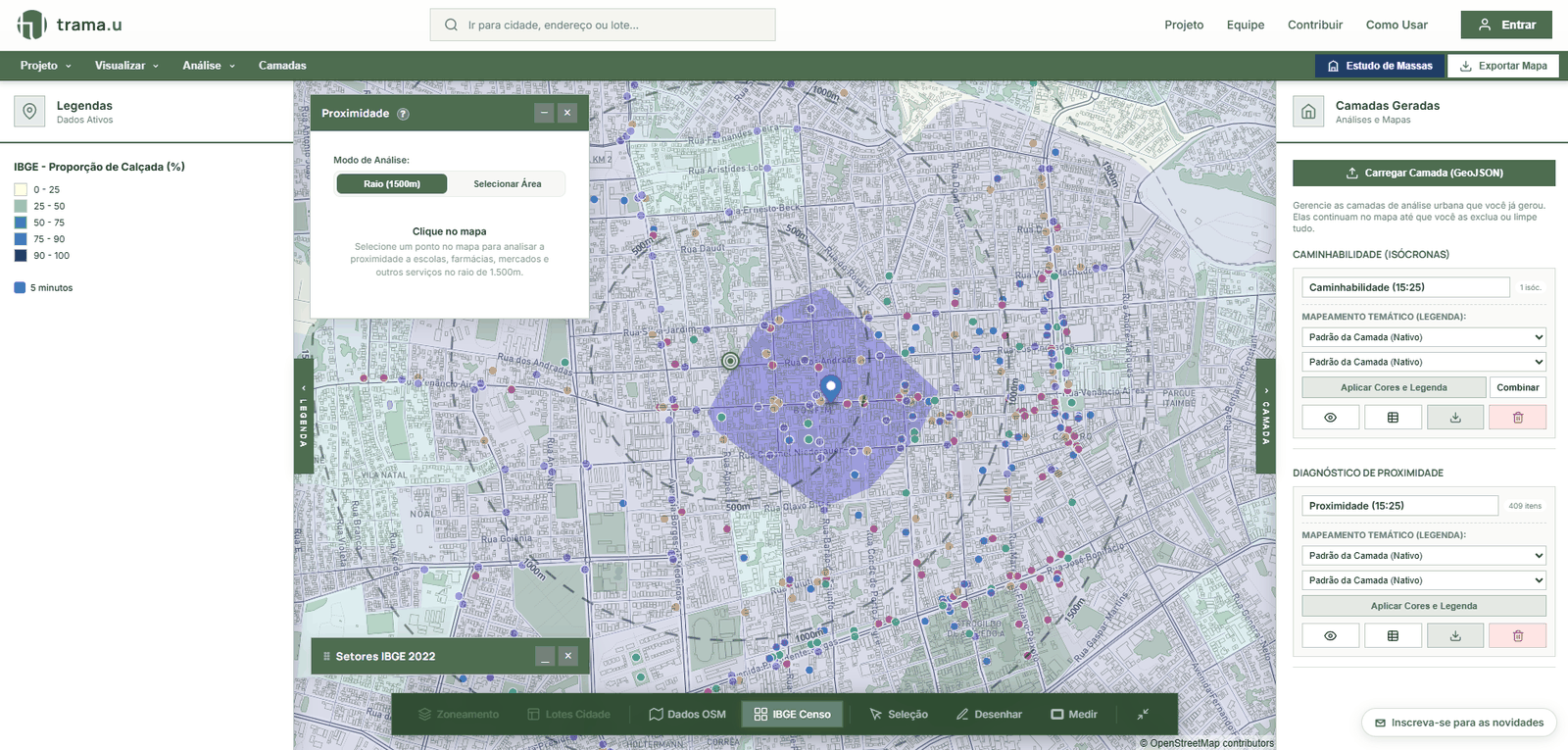
Task: Click the Proximidade help question mark icon
Action: 403,114
